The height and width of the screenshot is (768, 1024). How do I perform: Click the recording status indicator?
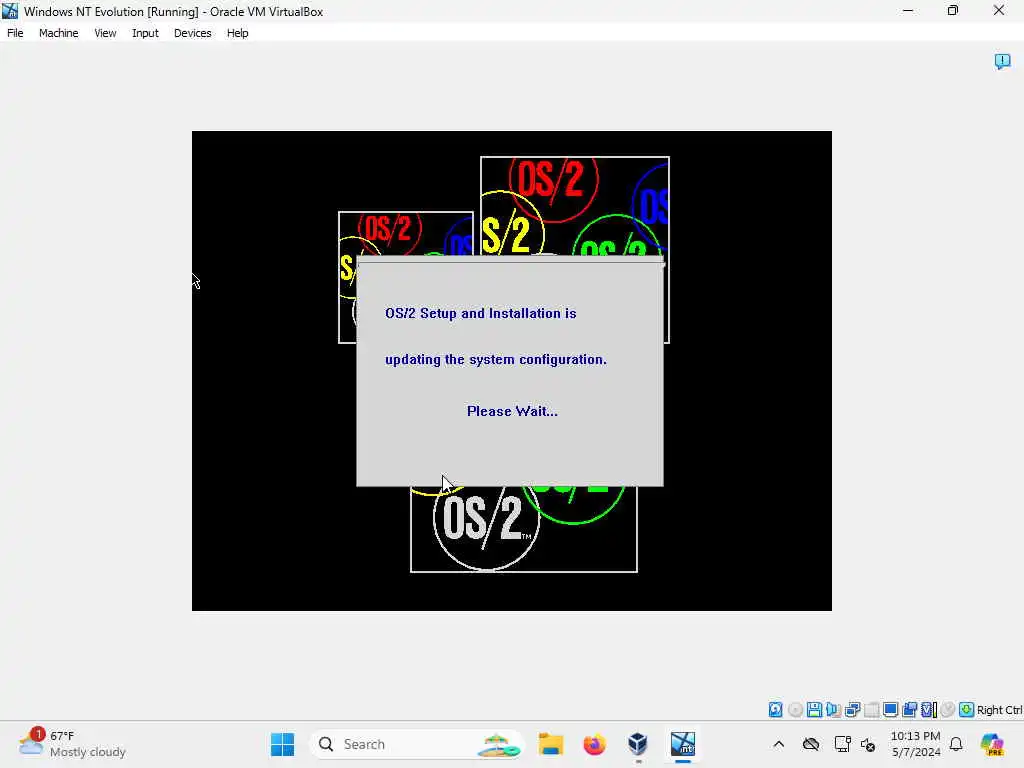(909, 709)
